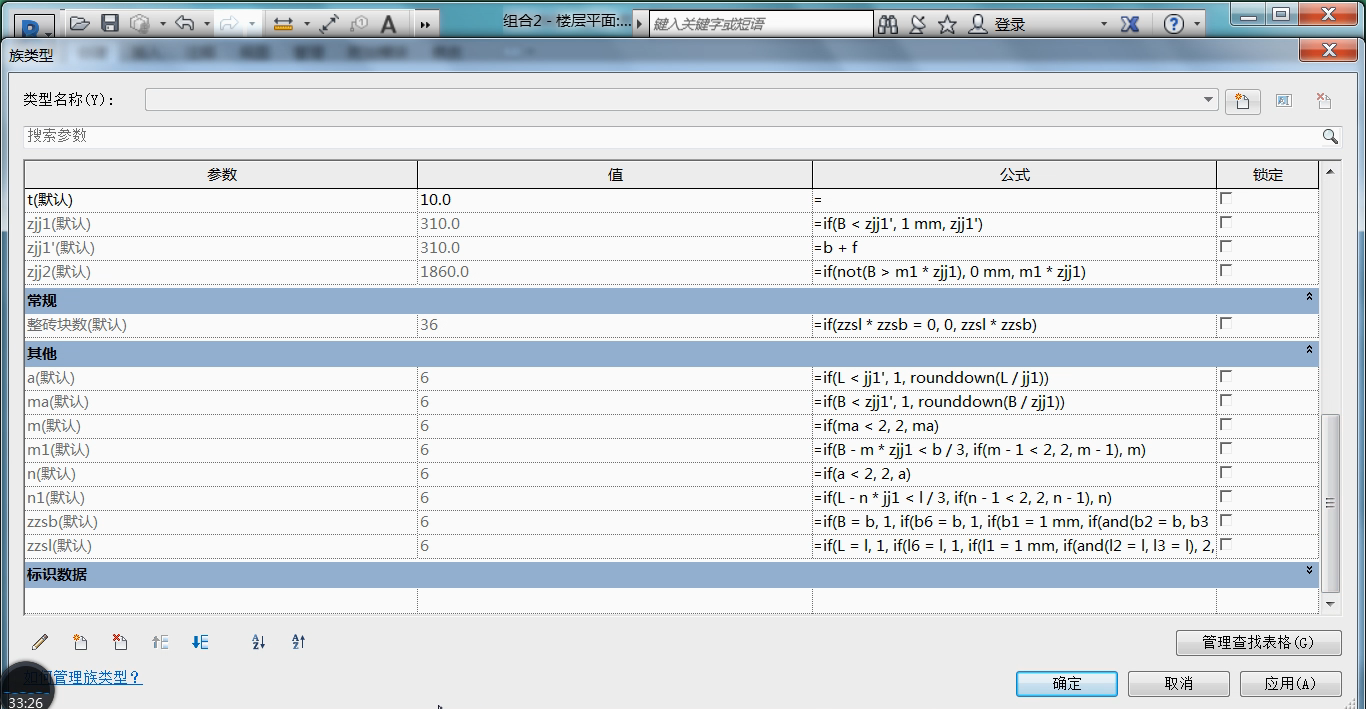1366x709 pixels.
Task: Click the vertical scrollbar thumb of the table
Action: 1330,503
